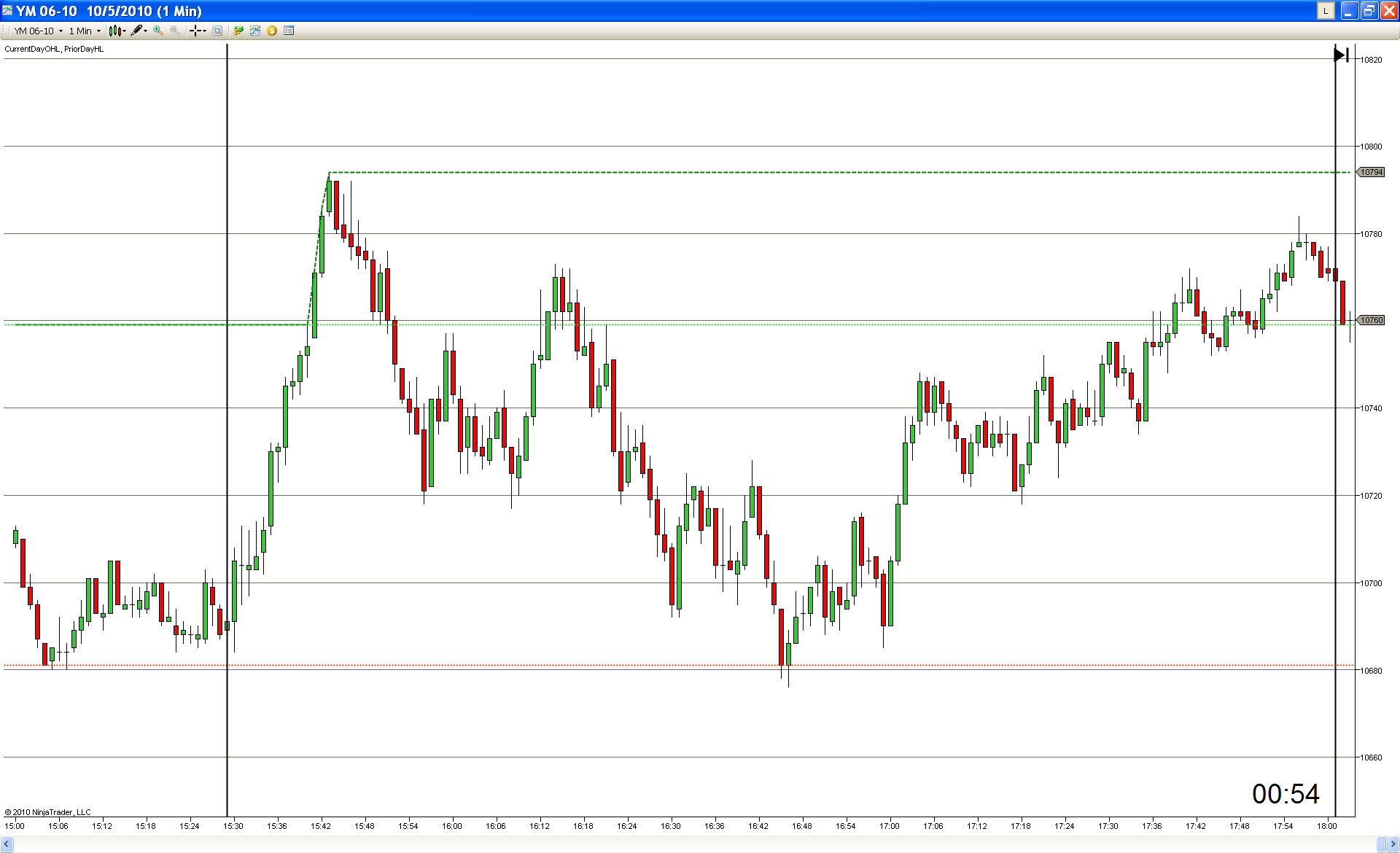Open the 1 Min interval dropdown
The width and height of the screenshot is (1400, 853).
pyautogui.click(x=85, y=31)
